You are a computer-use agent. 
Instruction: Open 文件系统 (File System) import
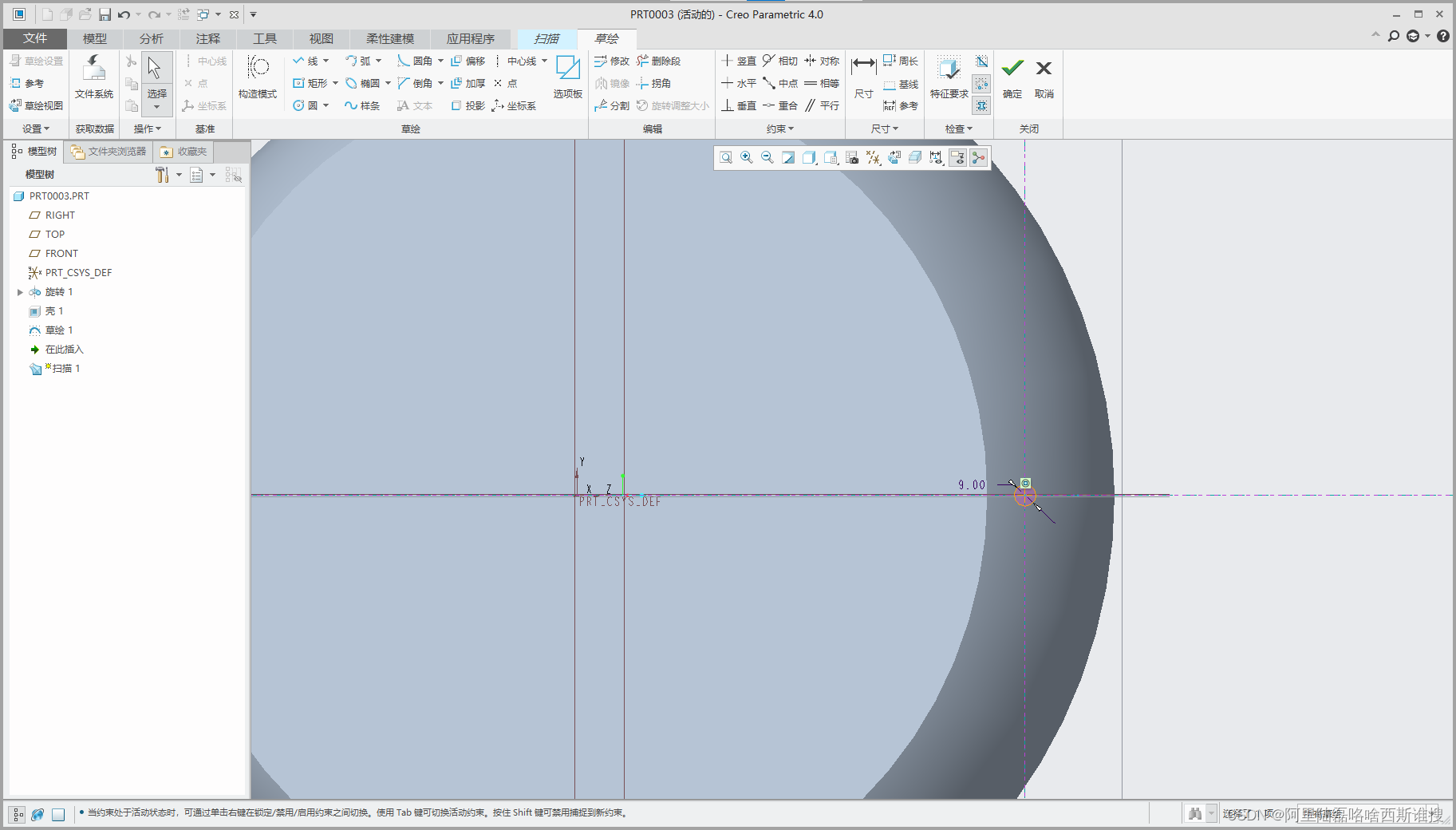click(94, 77)
